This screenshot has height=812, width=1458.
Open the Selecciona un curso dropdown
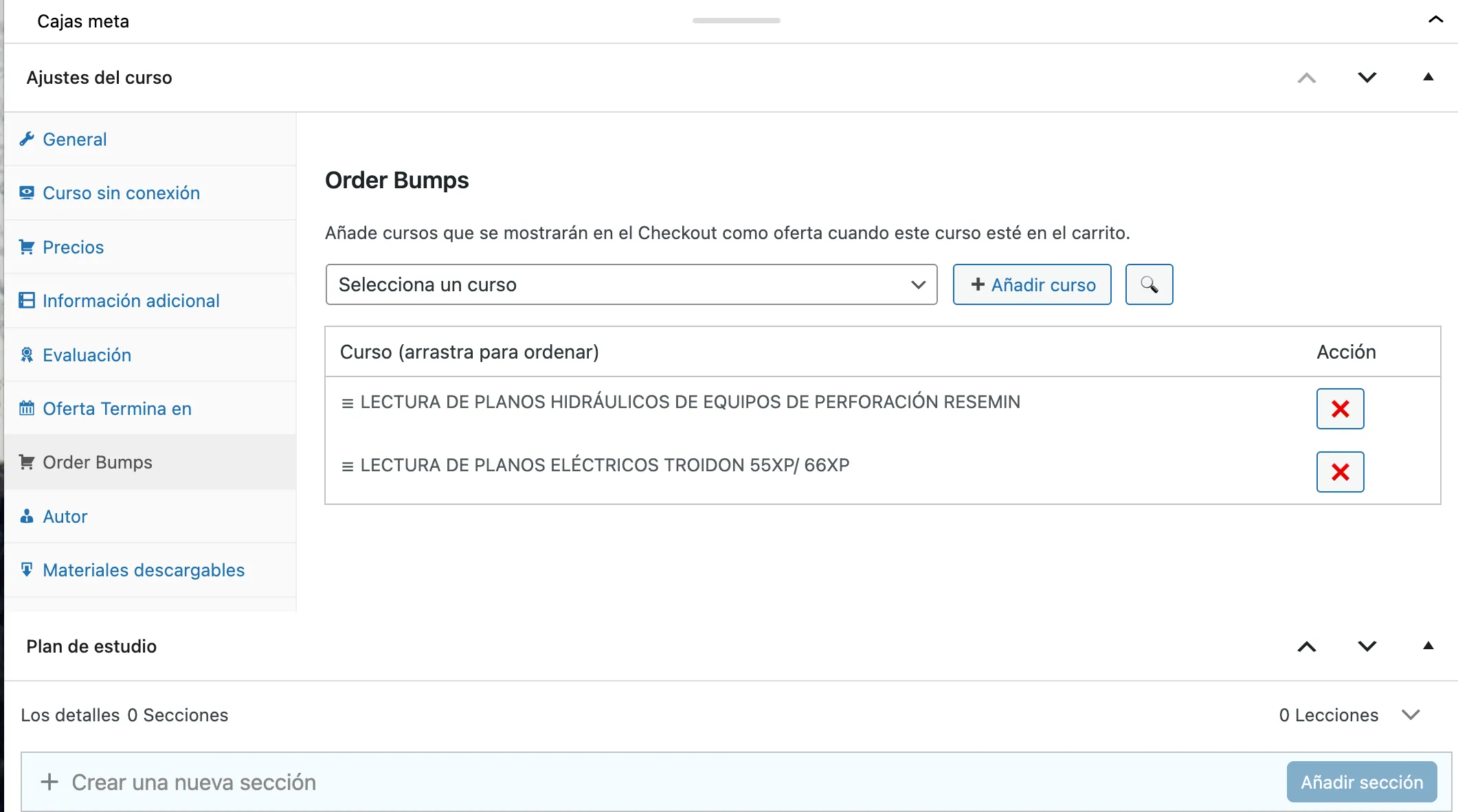click(x=631, y=284)
